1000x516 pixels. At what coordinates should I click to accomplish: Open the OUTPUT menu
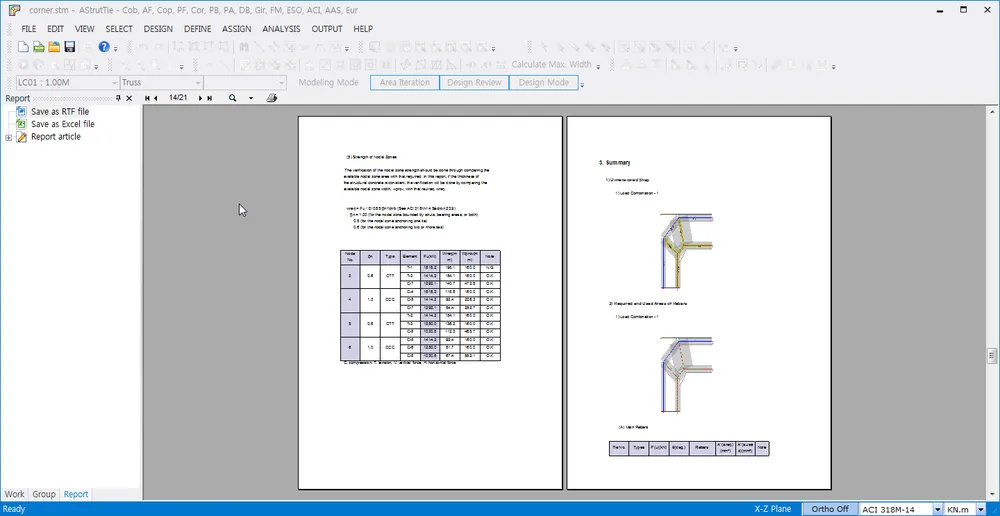coord(327,29)
